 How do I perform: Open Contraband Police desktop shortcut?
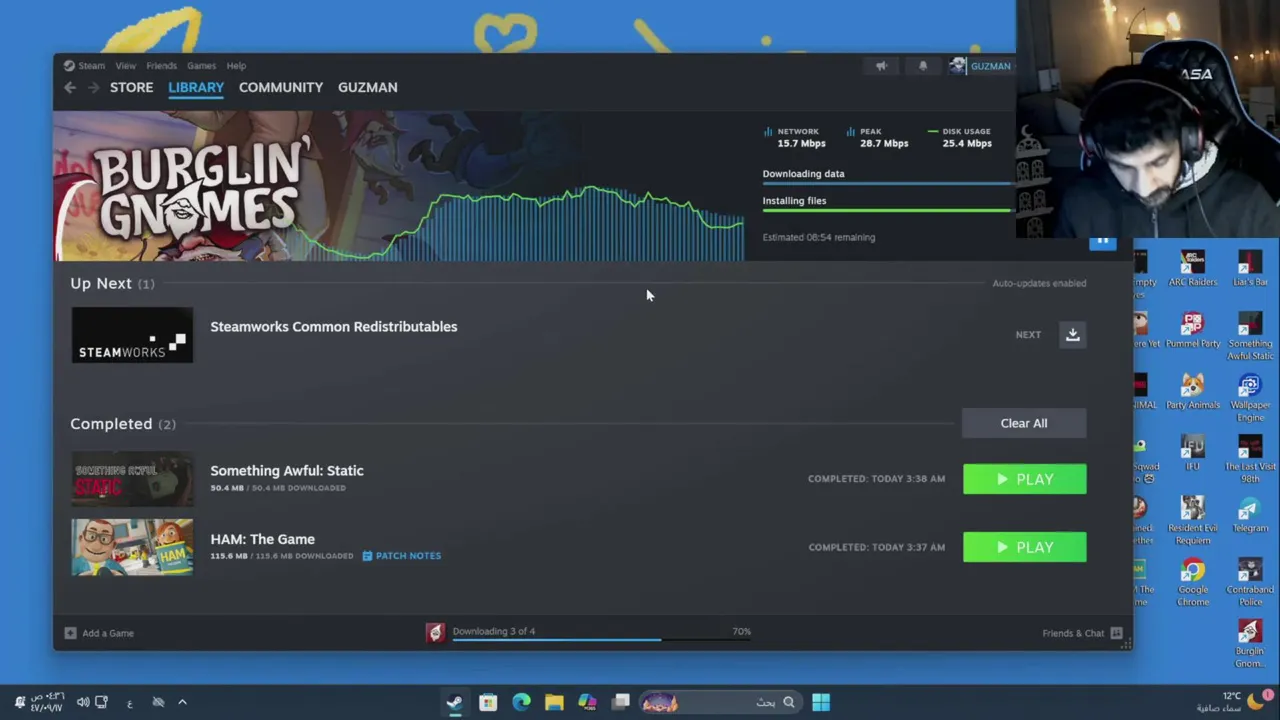click(x=1250, y=582)
